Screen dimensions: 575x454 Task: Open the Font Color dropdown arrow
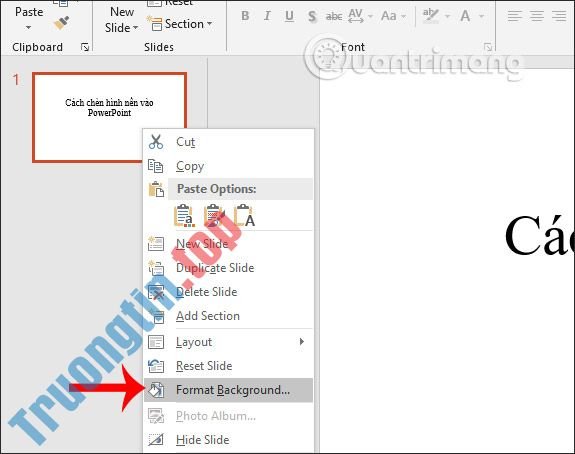point(481,16)
